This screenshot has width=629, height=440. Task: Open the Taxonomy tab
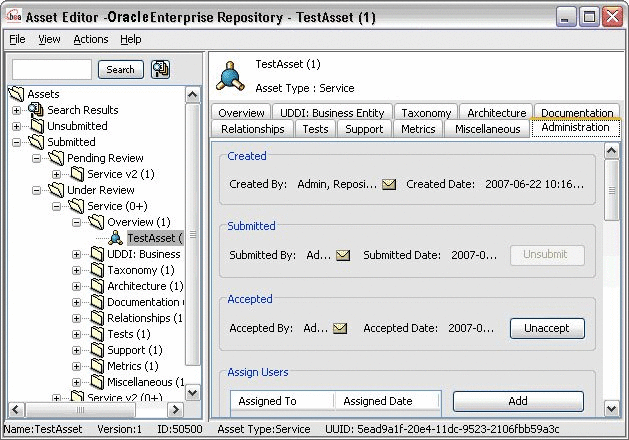426,112
